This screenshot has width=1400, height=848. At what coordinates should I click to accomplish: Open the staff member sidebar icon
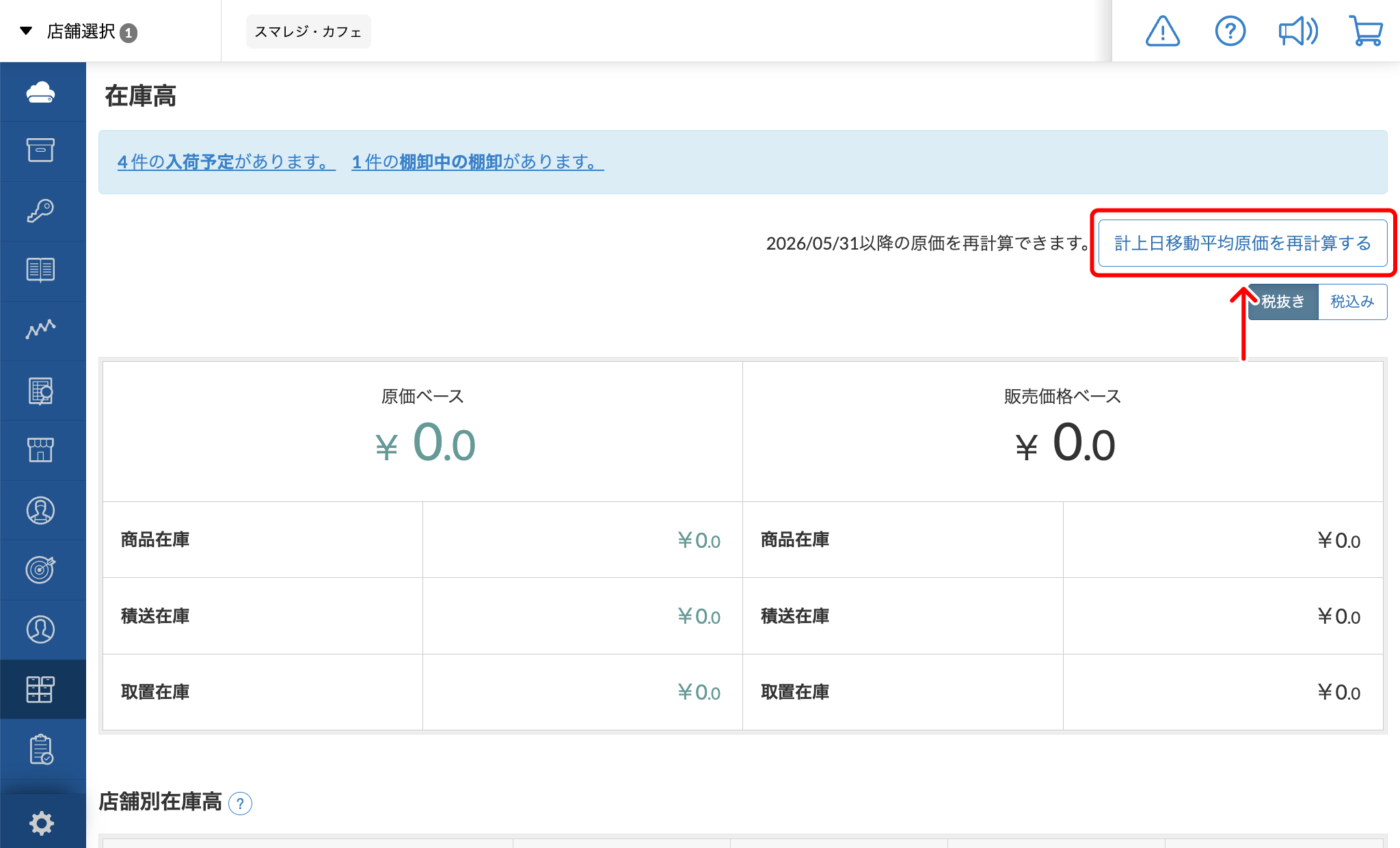pyautogui.click(x=41, y=510)
